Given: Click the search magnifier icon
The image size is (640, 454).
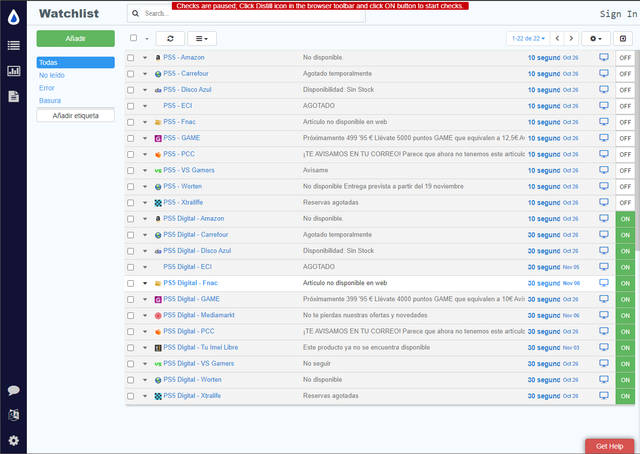Looking at the screenshot, I should (x=136, y=13).
